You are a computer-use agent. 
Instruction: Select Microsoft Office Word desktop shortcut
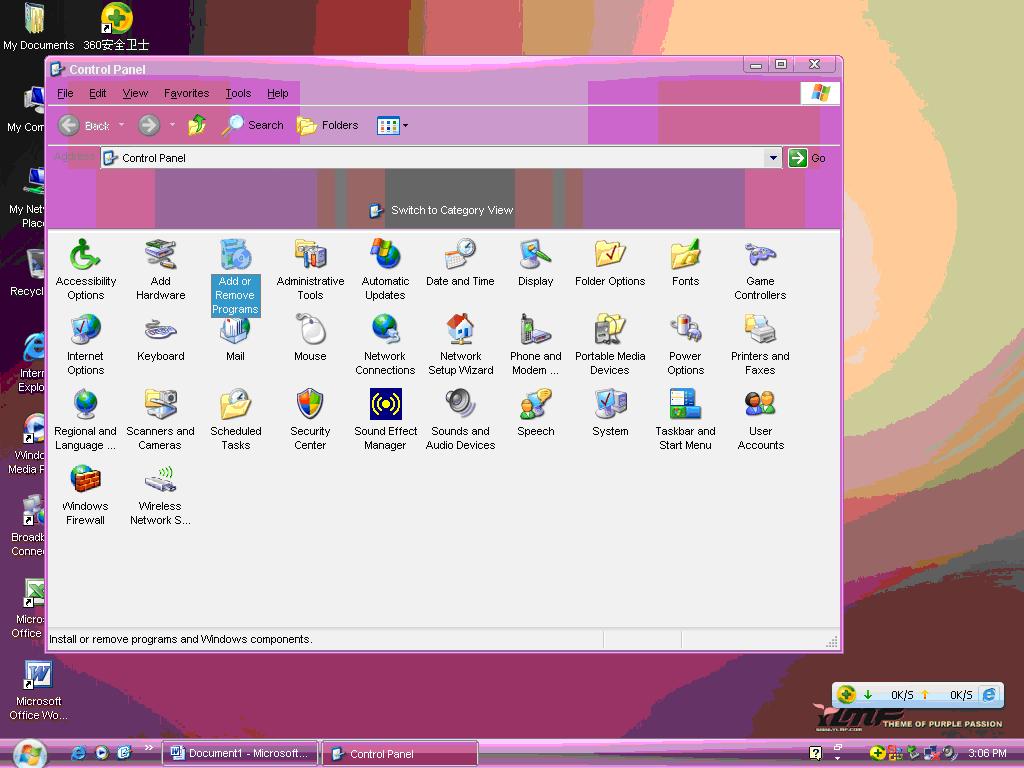click(39, 690)
